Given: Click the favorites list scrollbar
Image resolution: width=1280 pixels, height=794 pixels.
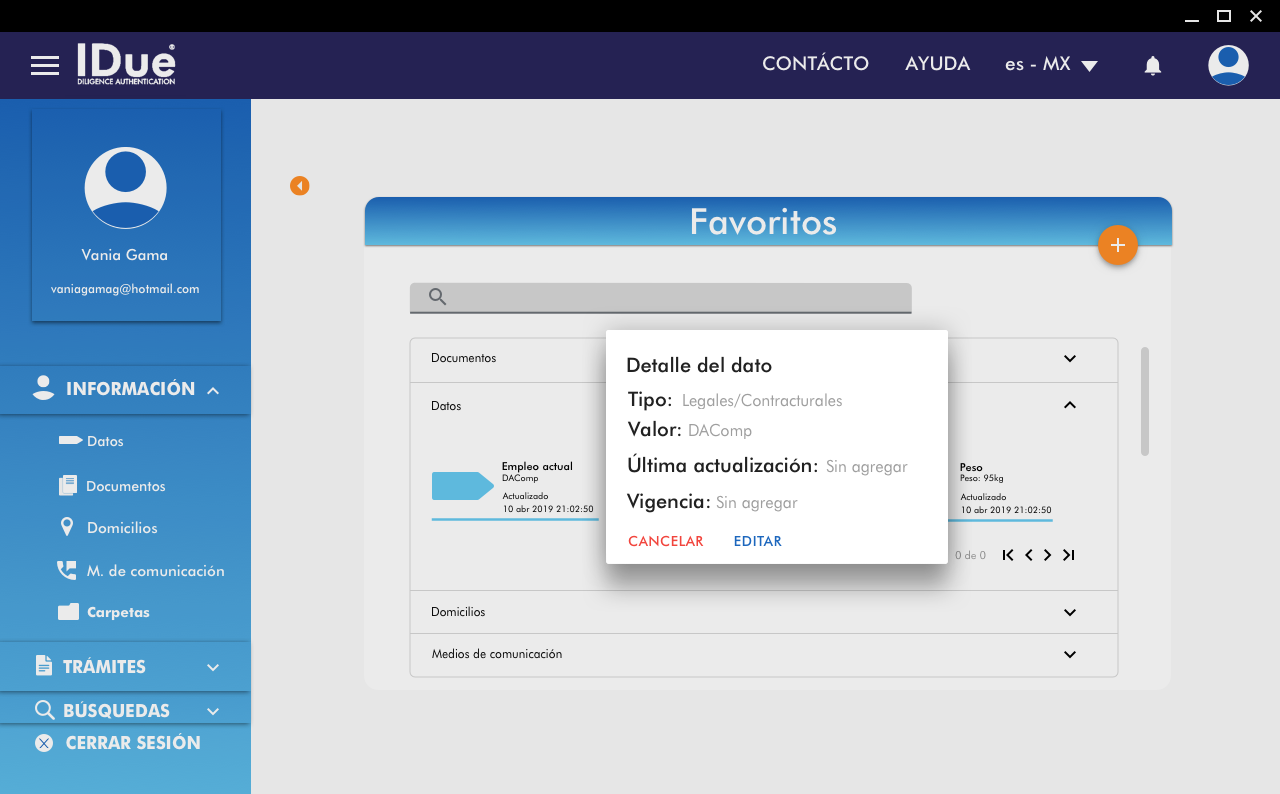Looking at the screenshot, I should click(x=1144, y=401).
